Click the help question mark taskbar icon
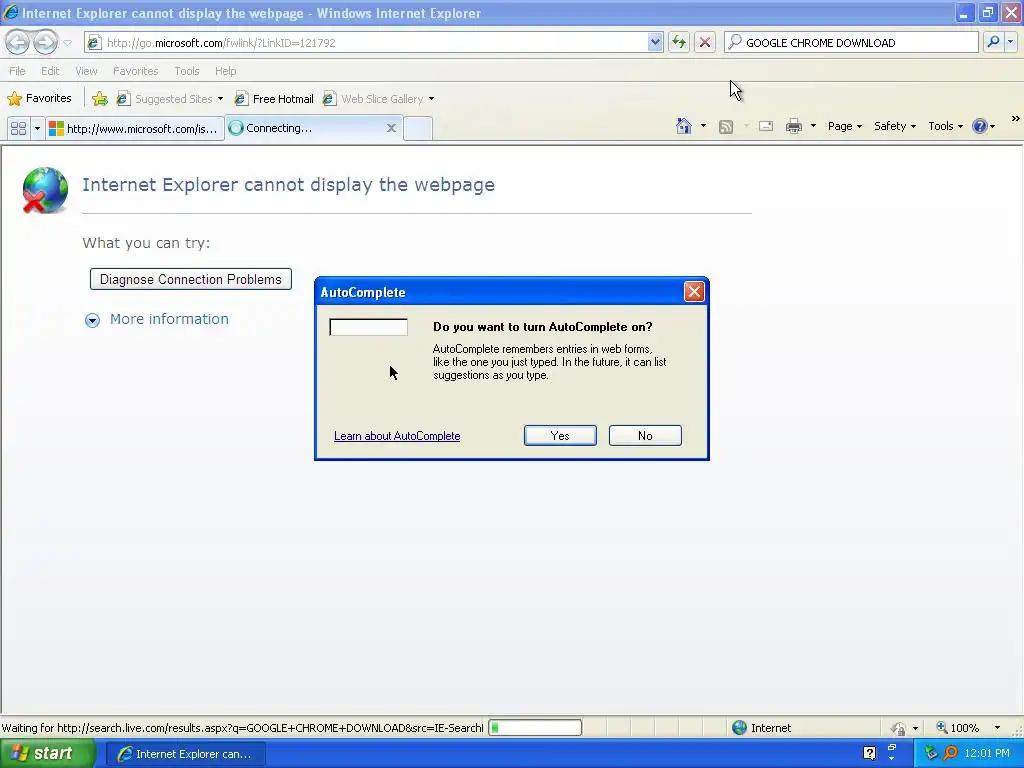This screenshot has width=1024, height=768. pyautogui.click(x=869, y=754)
